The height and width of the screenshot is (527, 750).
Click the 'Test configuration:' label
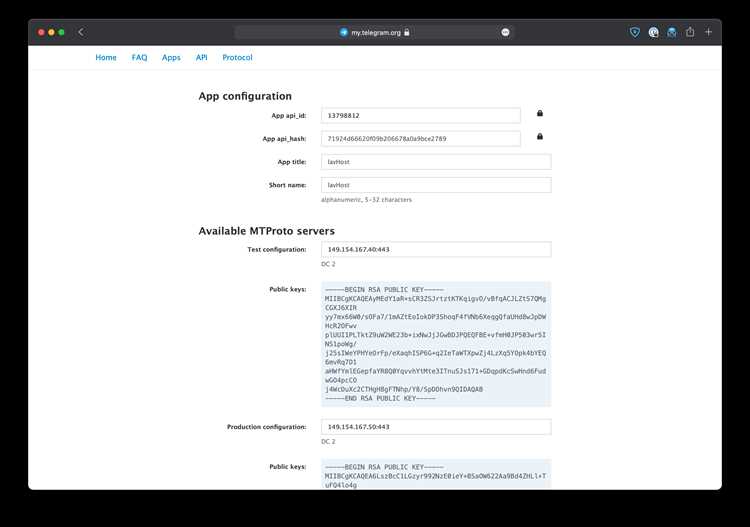click(276, 249)
